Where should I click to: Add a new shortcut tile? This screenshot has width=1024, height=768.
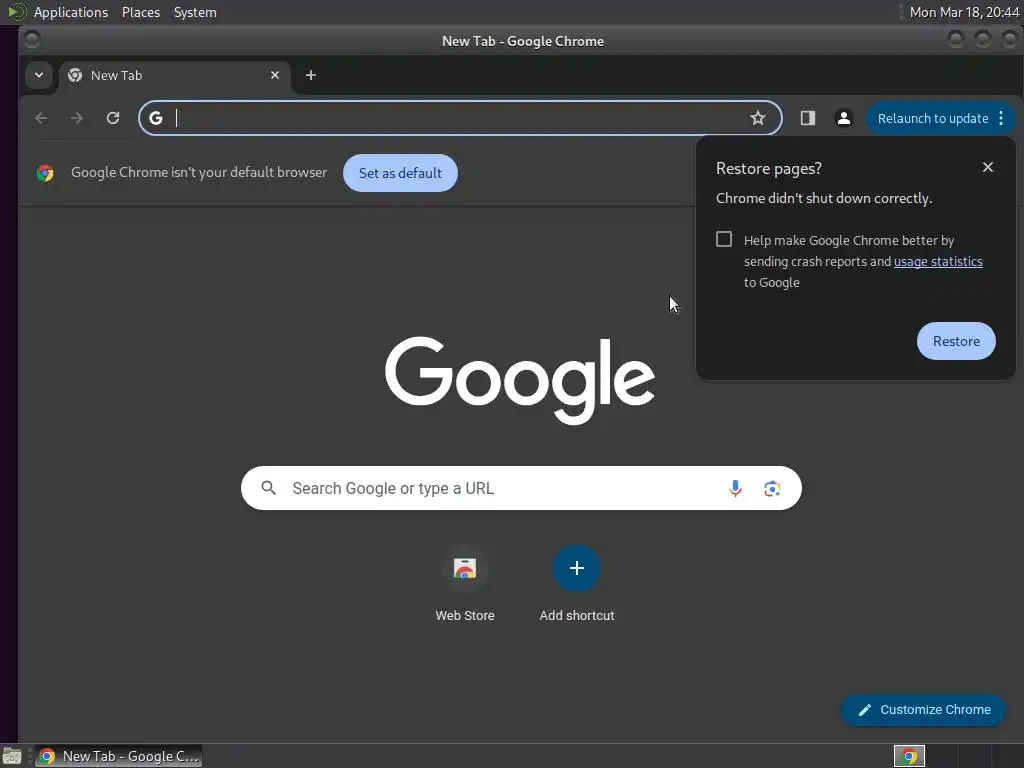point(577,583)
